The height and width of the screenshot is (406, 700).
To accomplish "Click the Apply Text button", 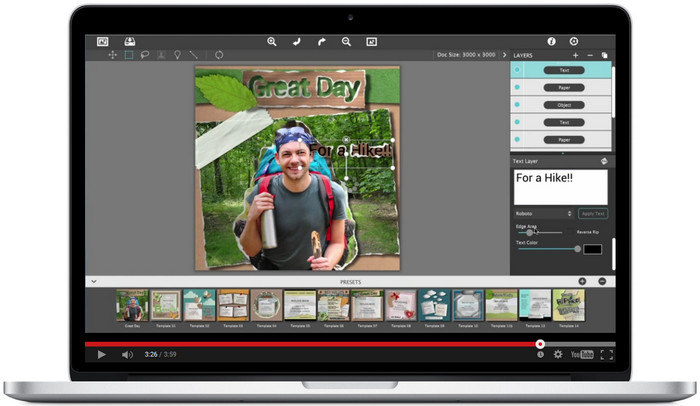I will [592, 213].
